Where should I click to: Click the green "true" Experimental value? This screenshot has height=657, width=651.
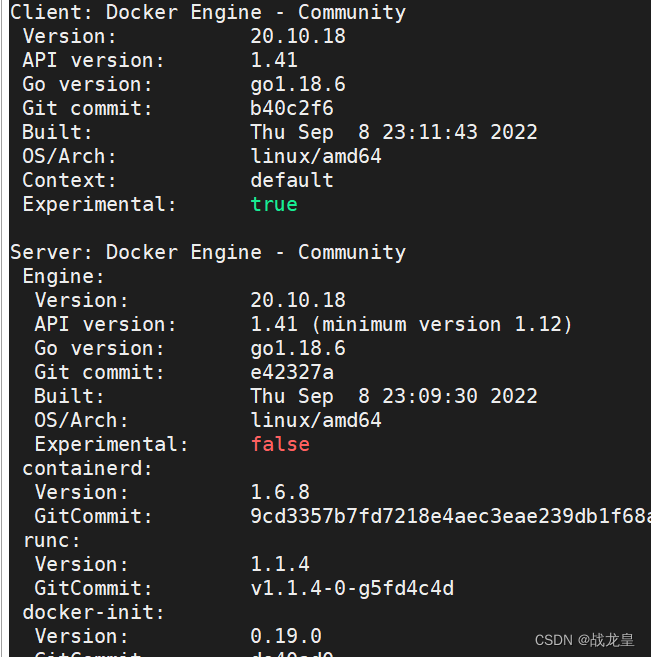274,204
